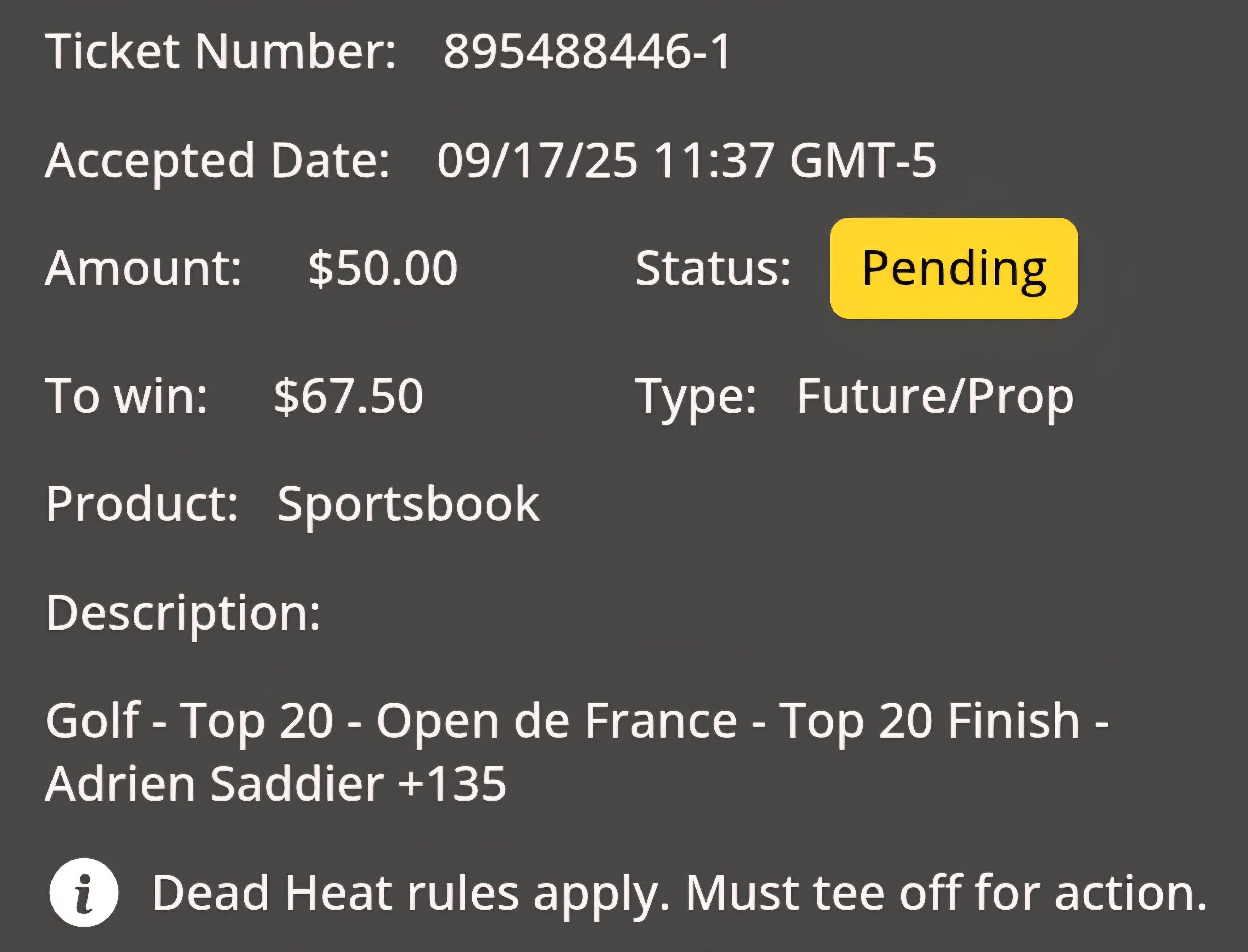Click the Amount label
This screenshot has width=1248, height=952.
(143, 268)
